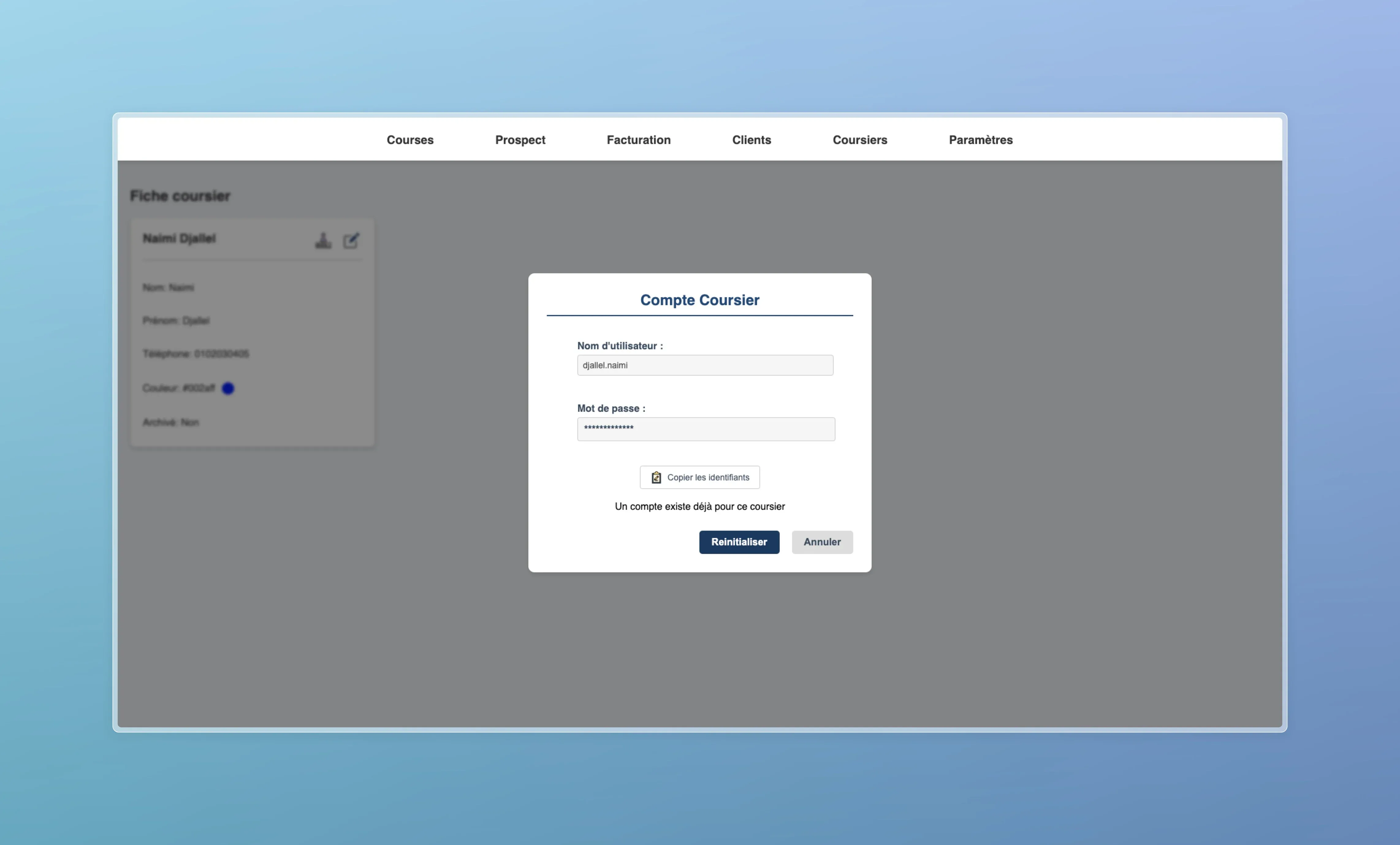
Task: Select the Coursiers menu item
Action: (860, 140)
